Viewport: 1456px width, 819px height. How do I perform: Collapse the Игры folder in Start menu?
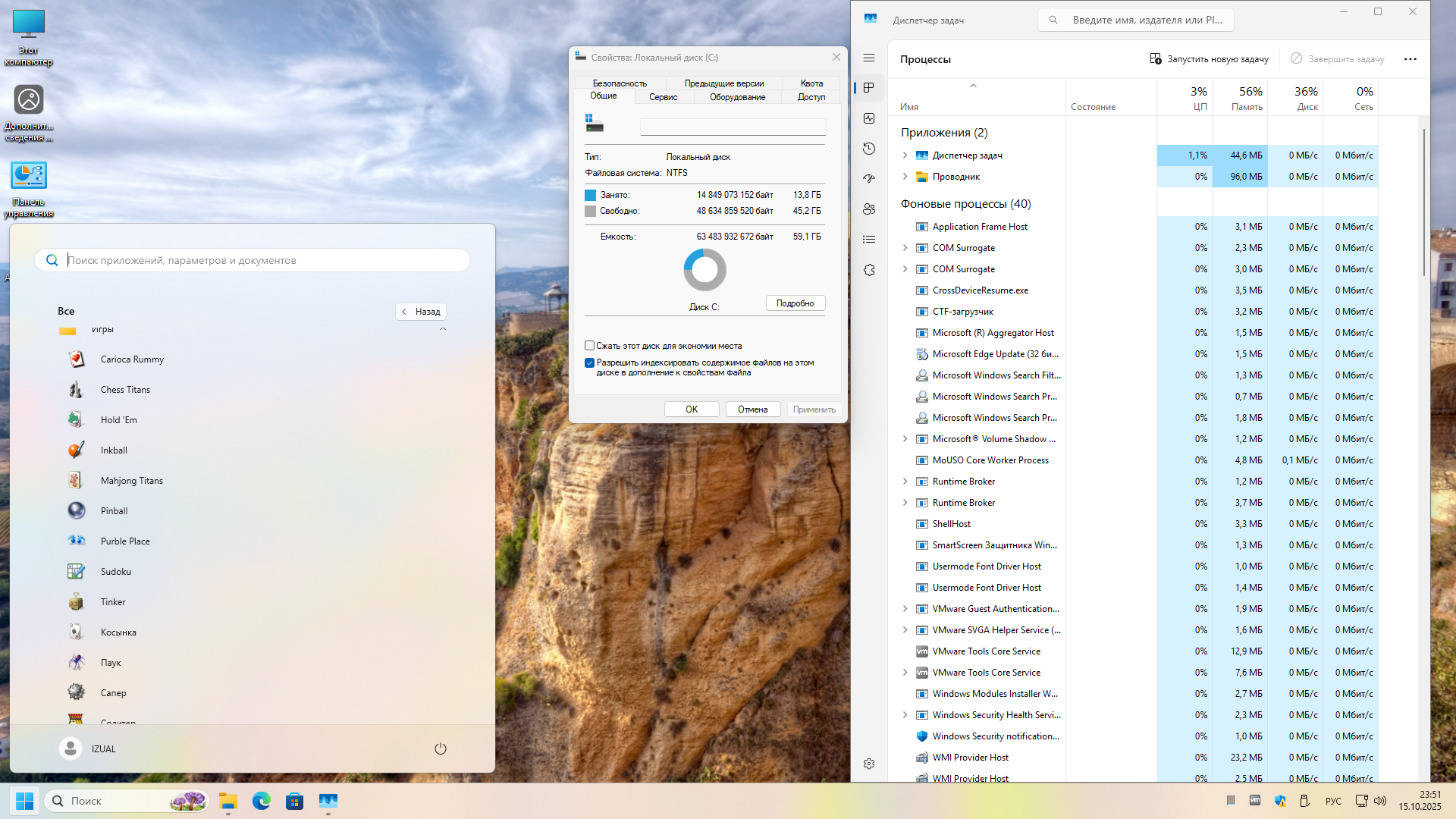click(443, 329)
